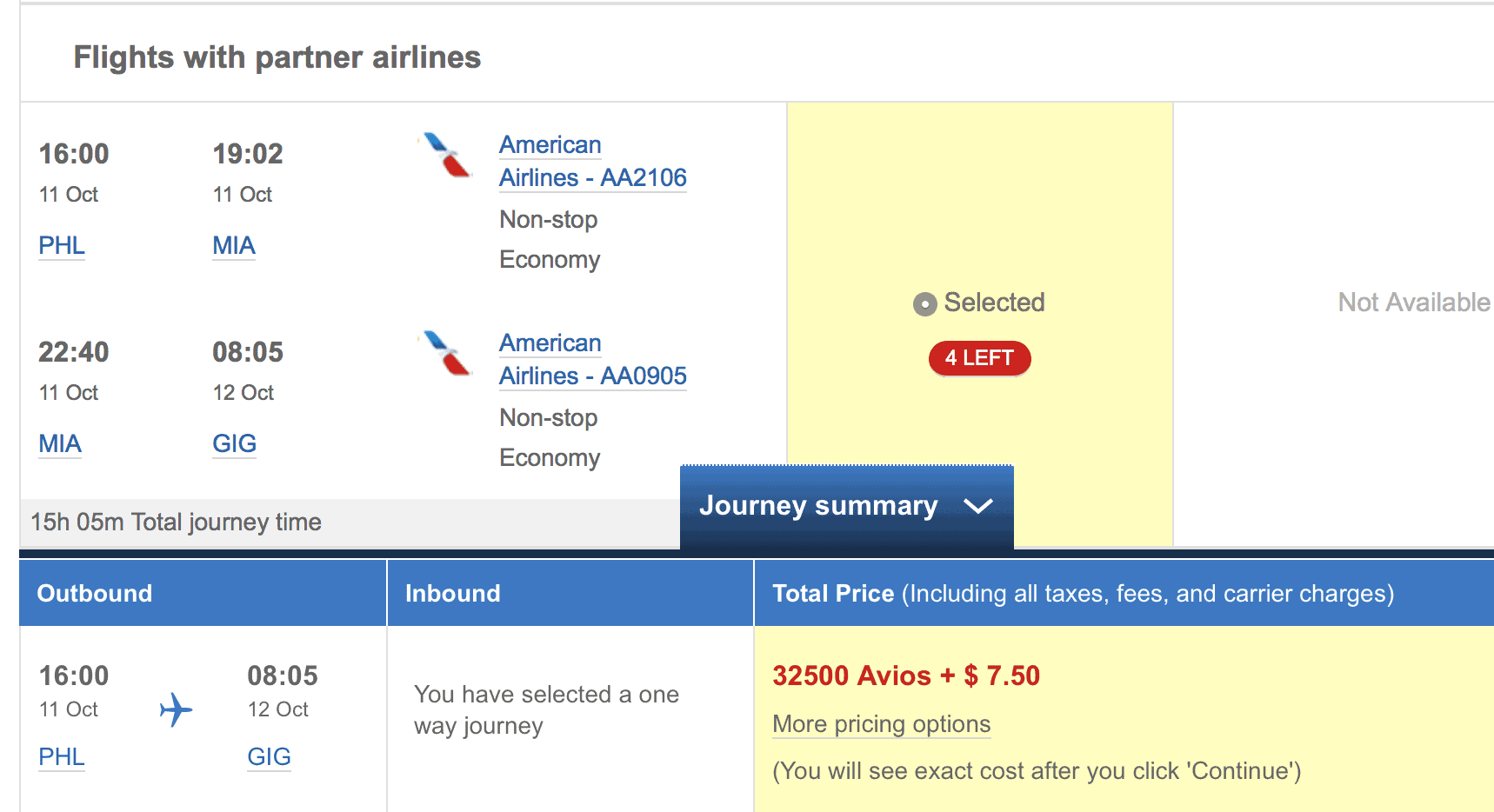The image size is (1494, 812).
Task: Click the 32500 Avios + $7.50 price
Action: click(x=905, y=676)
